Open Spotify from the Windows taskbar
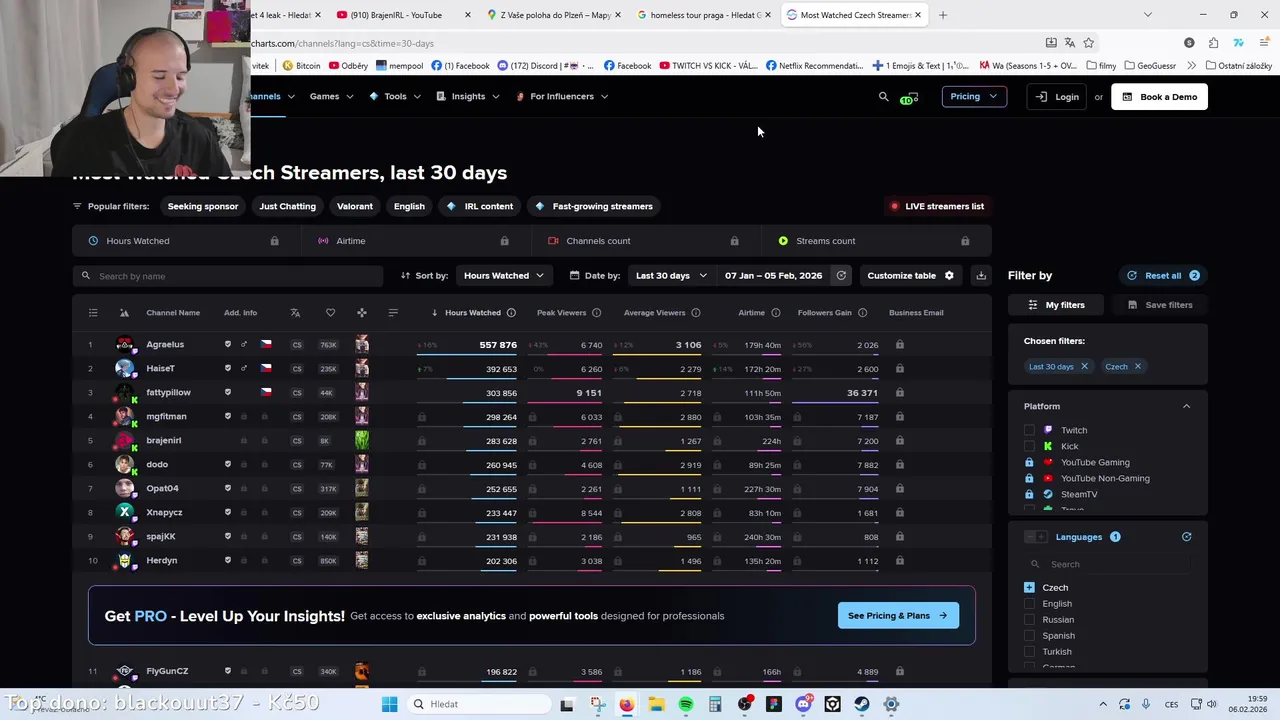Viewport: 1280px width, 720px height. (x=686, y=704)
